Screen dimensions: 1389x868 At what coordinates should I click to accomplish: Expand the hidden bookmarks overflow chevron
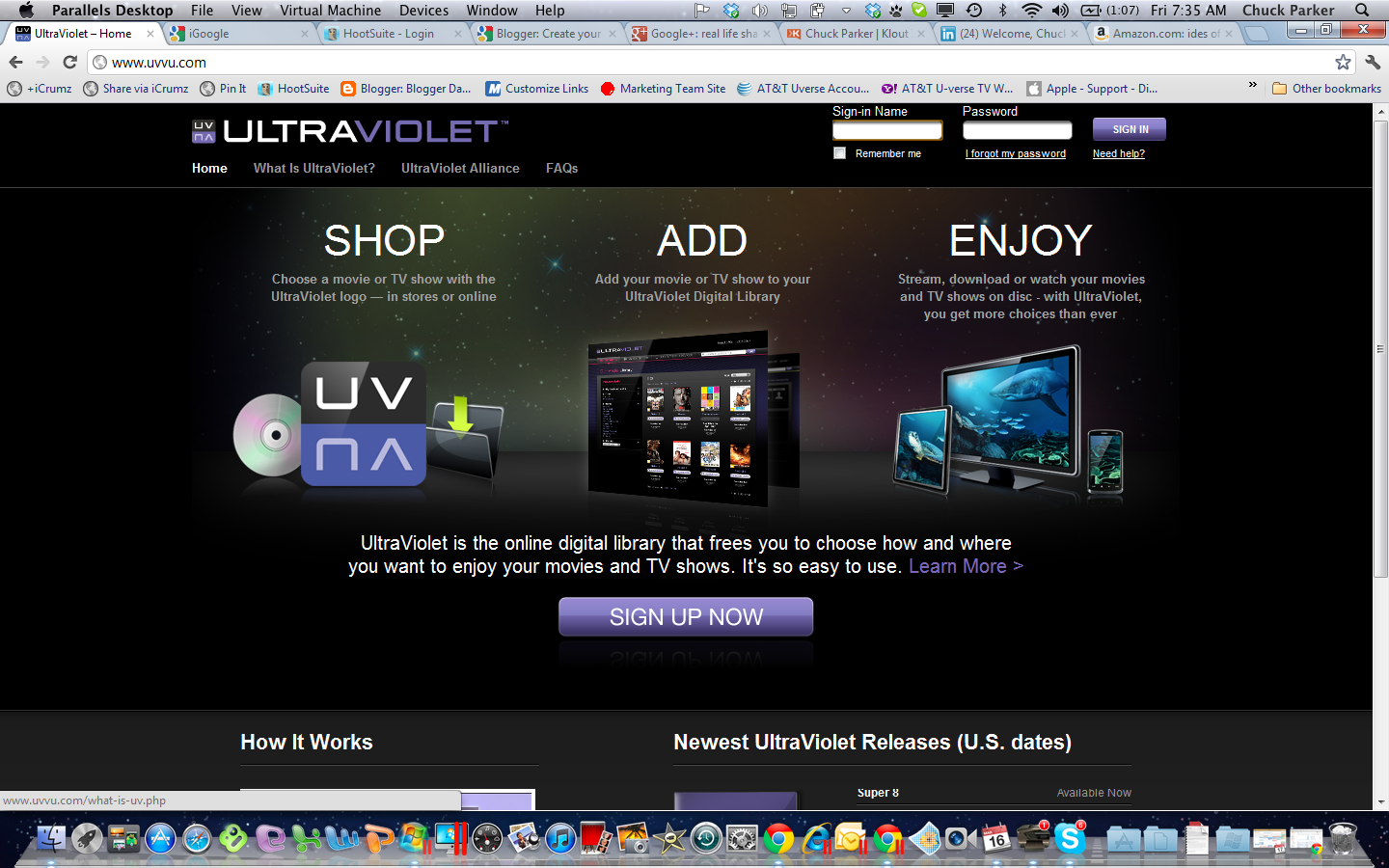(1253, 86)
